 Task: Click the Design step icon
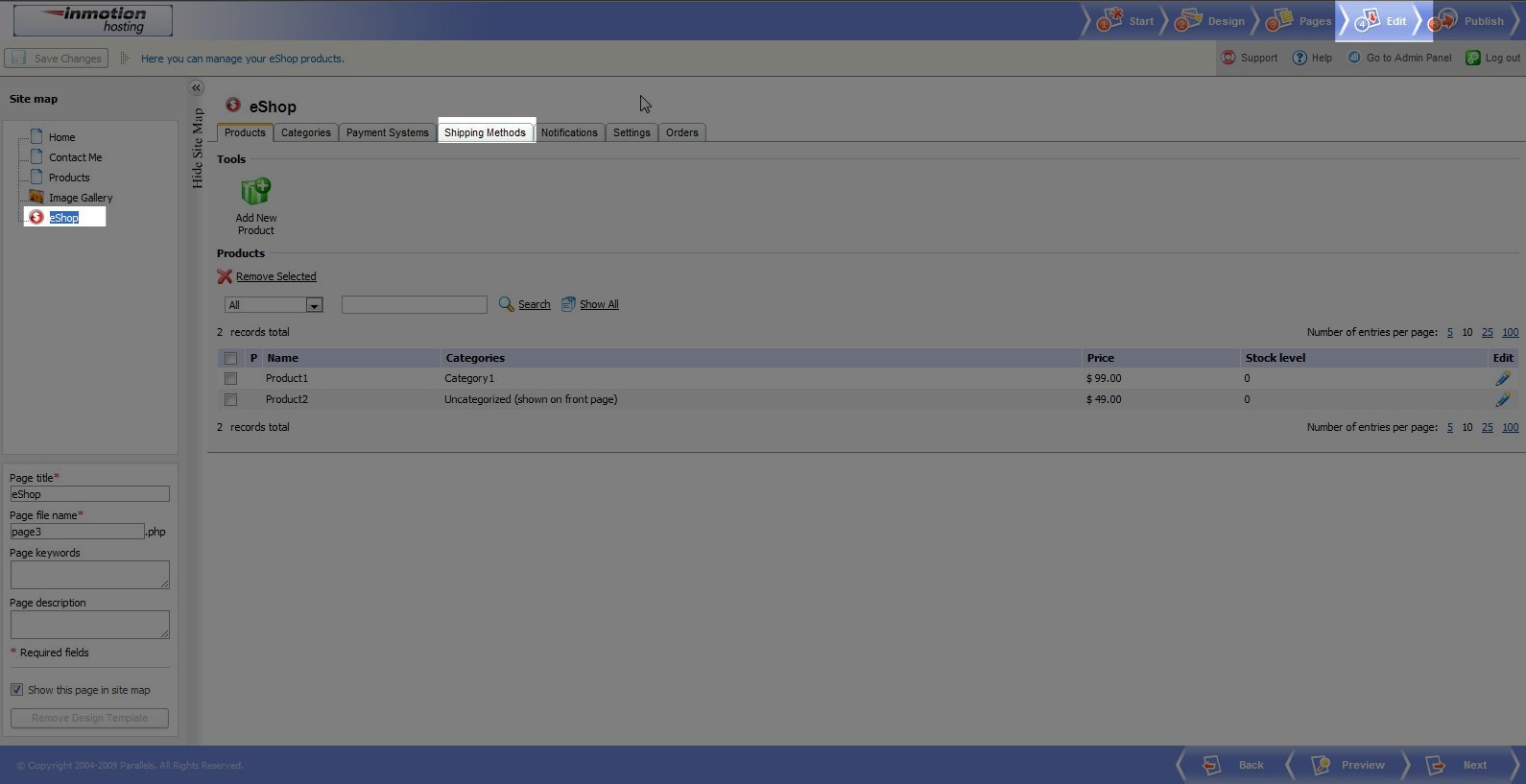[x=1188, y=19]
